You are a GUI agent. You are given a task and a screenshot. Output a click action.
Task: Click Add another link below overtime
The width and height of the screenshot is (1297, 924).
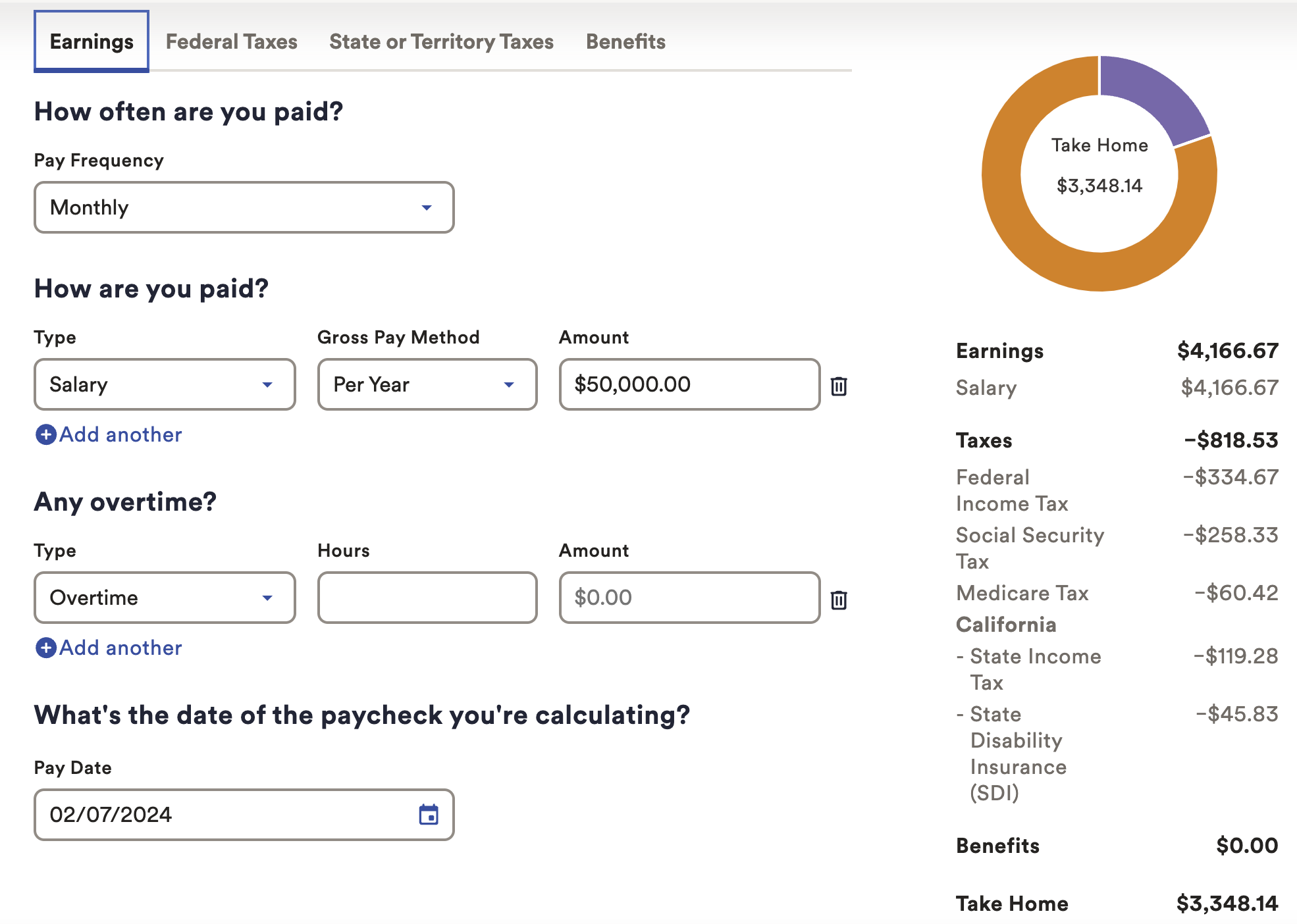(120, 648)
